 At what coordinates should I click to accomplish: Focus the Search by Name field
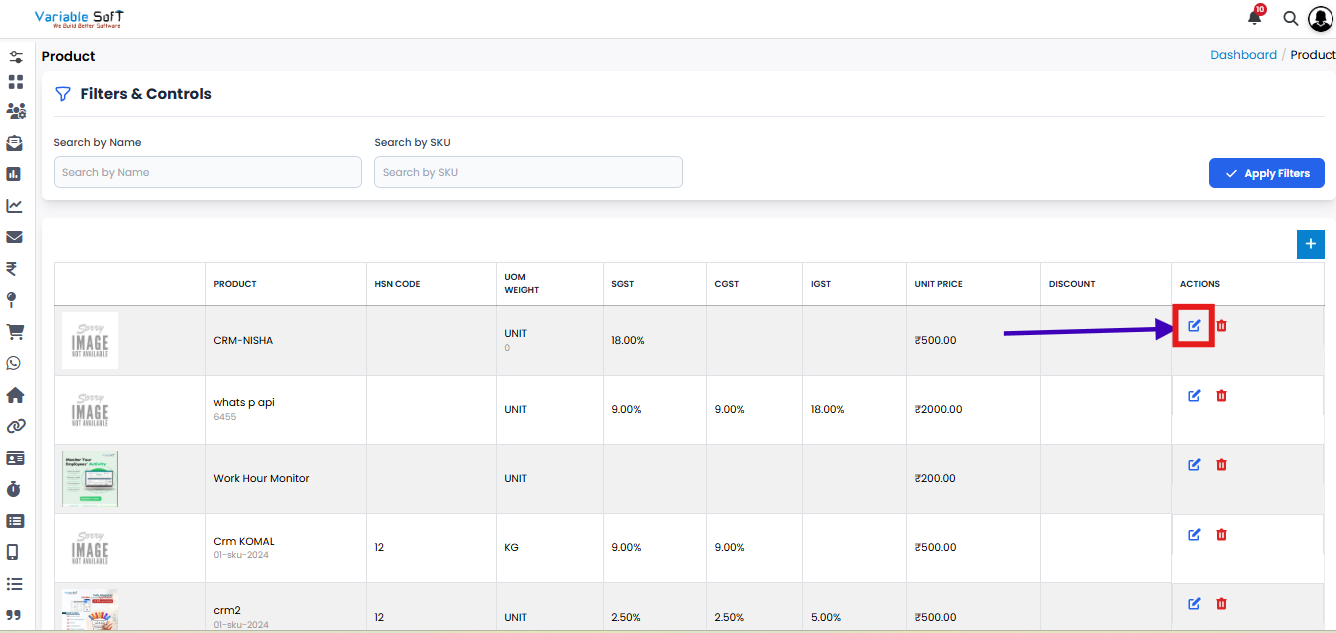tap(207, 172)
